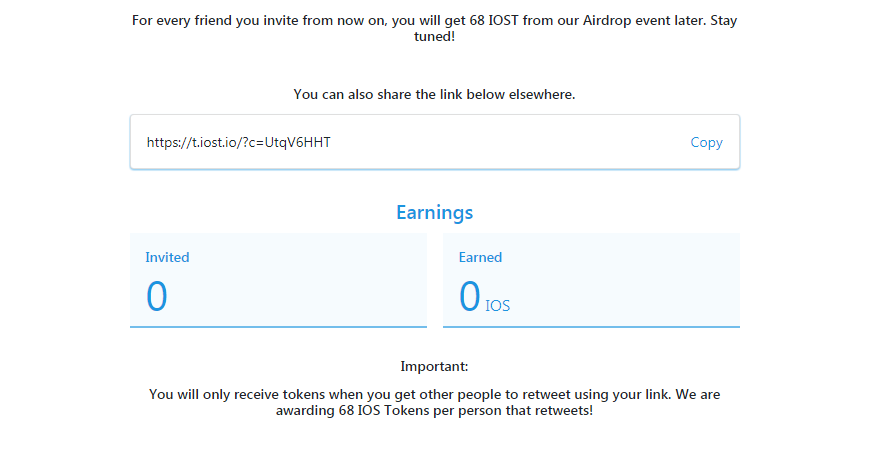Select the Earned amount number
The width and height of the screenshot is (871, 472).
point(470,297)
